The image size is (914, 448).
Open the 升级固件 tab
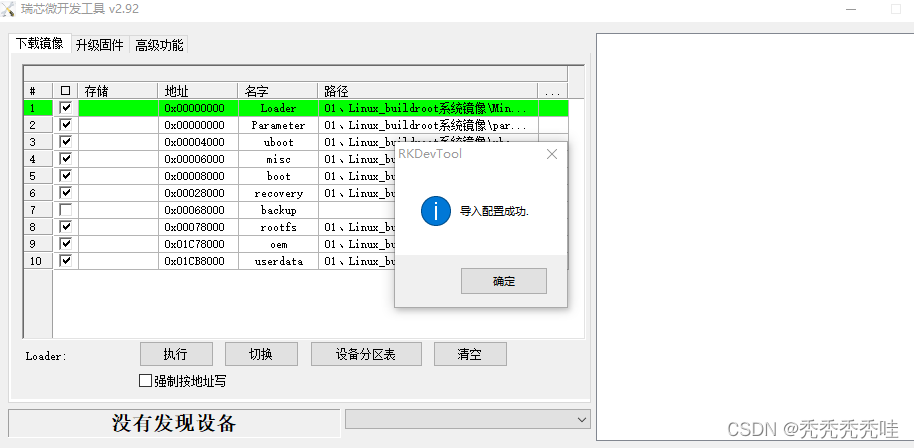(100, 45)
